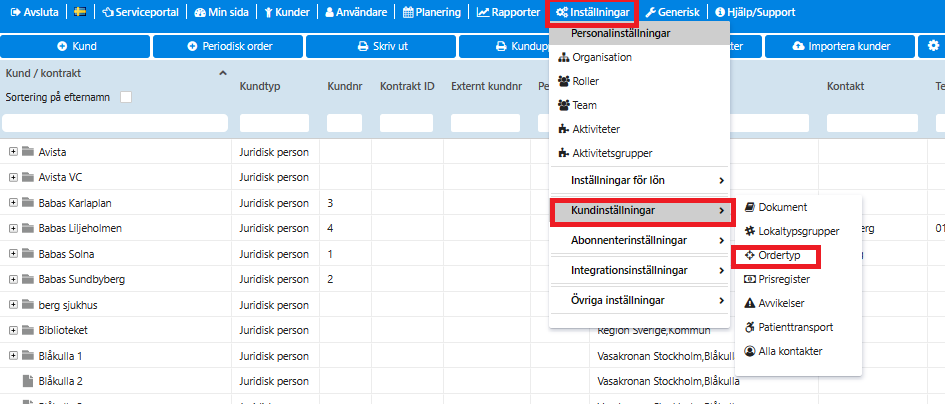Click the Swedish flag language icon
Image resolution: width=945 pixels, height=404 pixels.
tap(80, 12)
